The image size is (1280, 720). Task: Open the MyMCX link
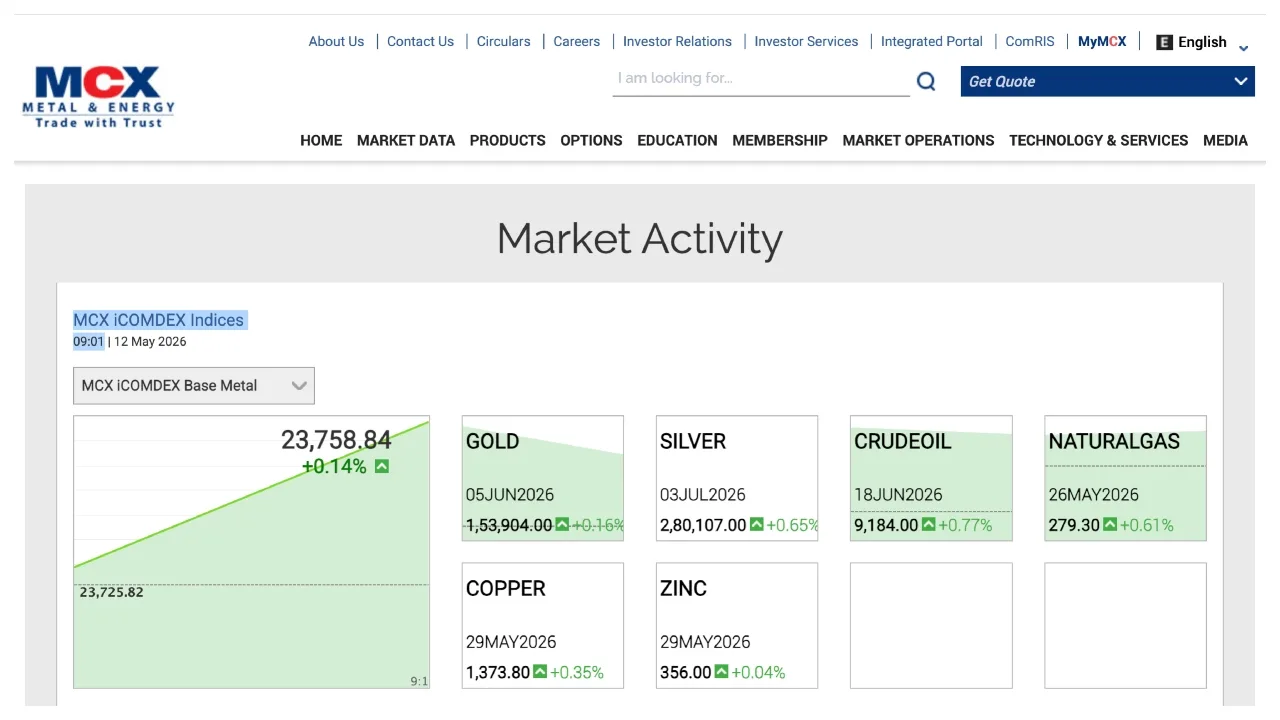(1102, 42)
